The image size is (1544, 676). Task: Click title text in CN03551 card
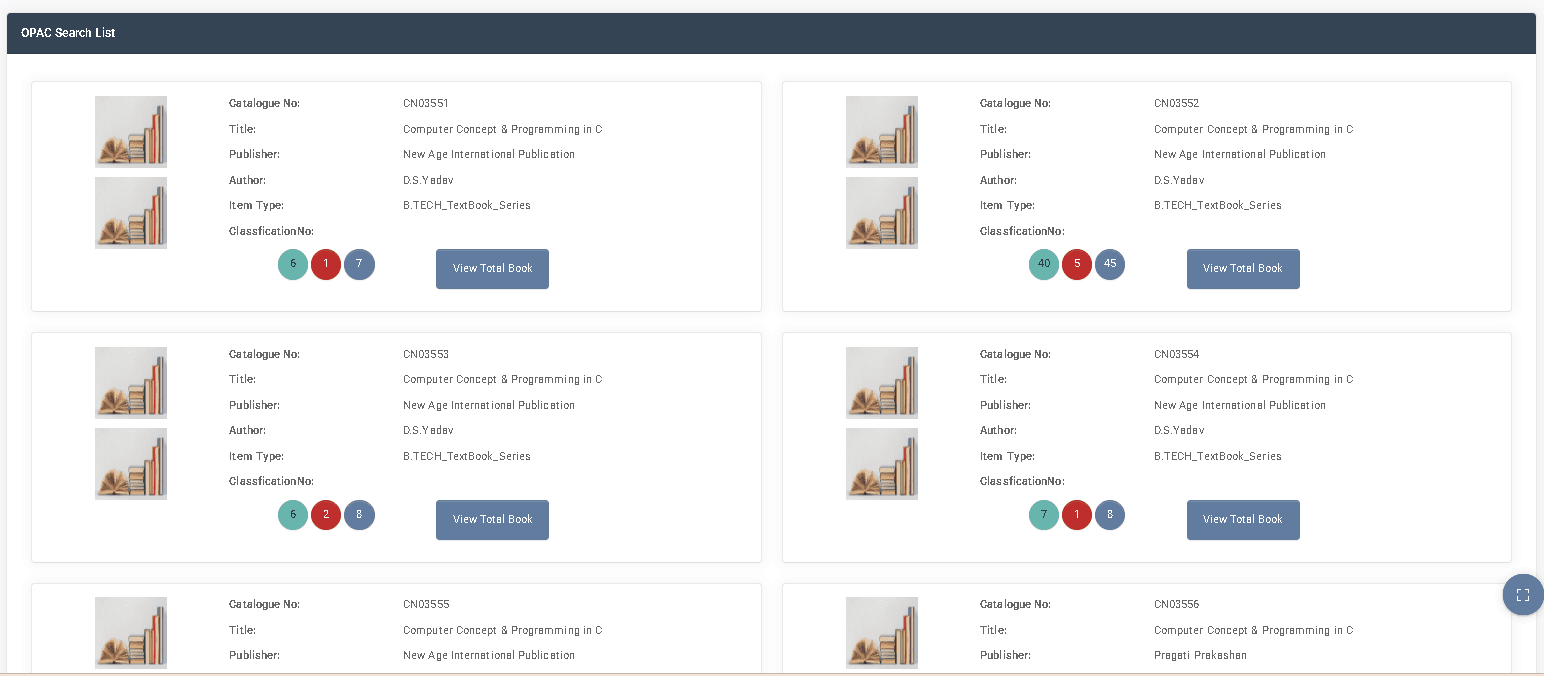tap(503, 129)
